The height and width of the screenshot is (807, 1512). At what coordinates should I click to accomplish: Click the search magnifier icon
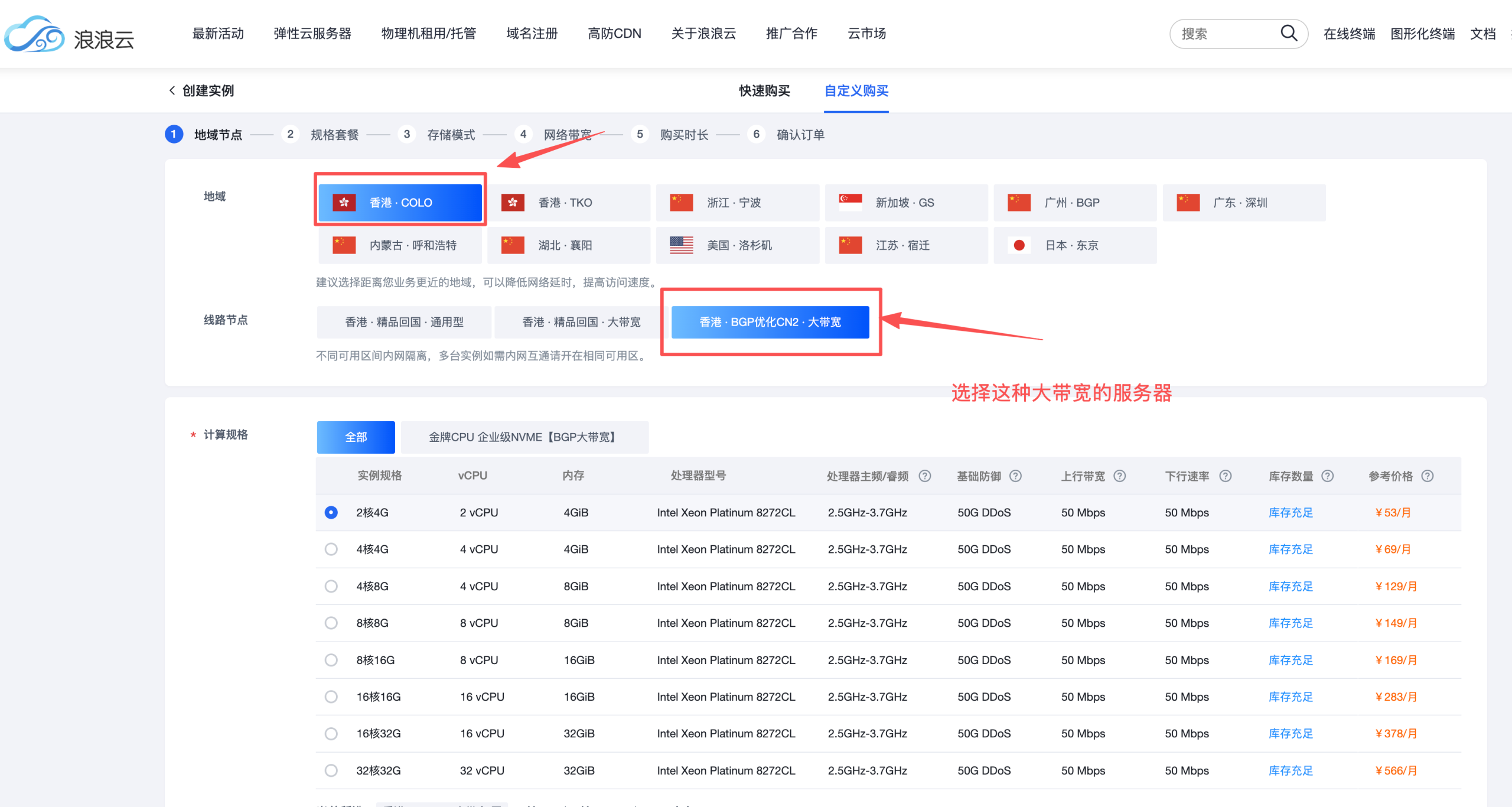1288,33
